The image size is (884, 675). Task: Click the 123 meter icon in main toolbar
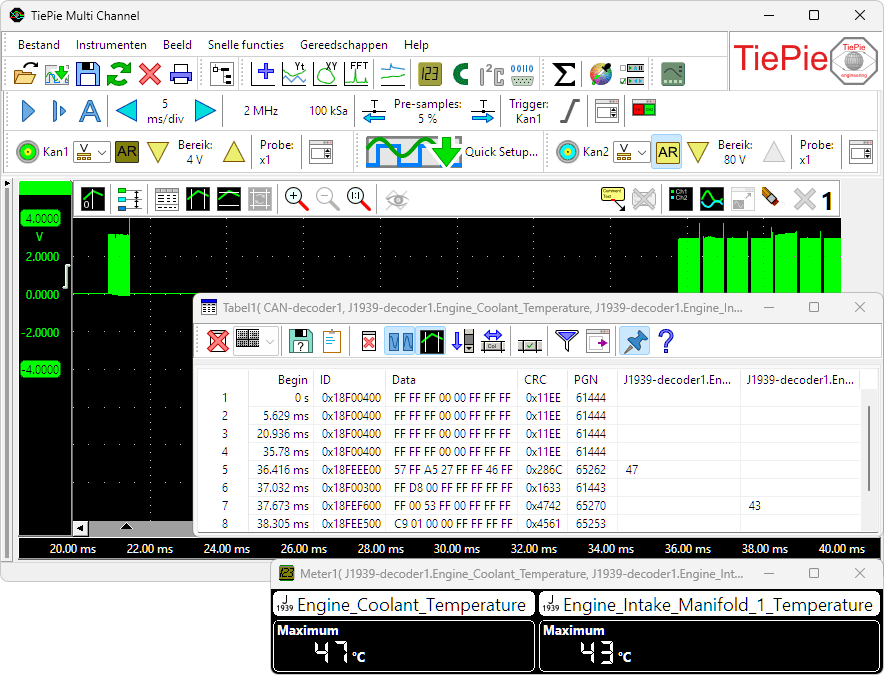pos(430,74)
